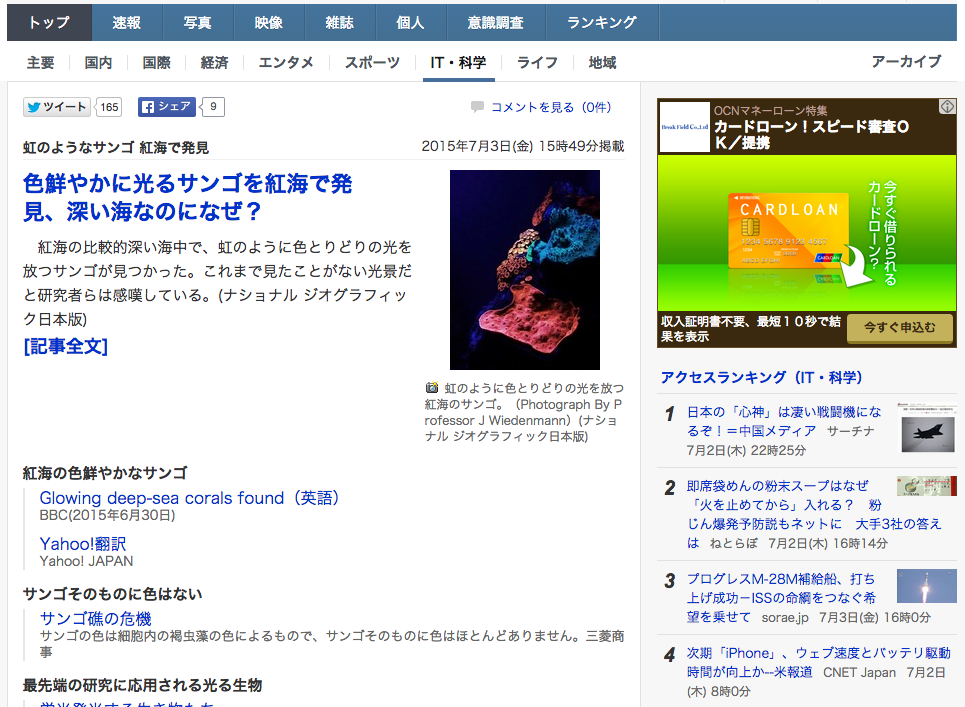The width and height of the screenshot is (965, 707).
Task: Click the comment speech bubble icon
Action: [x=477, y=107]
